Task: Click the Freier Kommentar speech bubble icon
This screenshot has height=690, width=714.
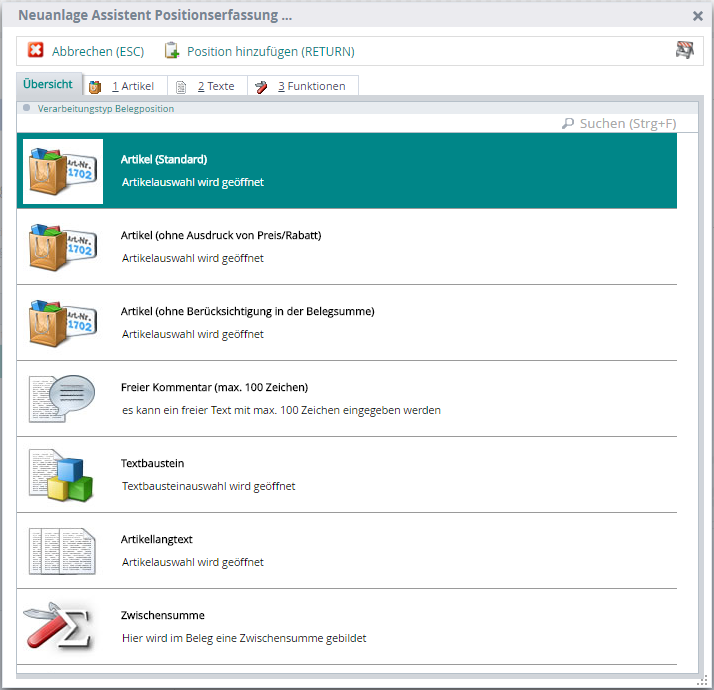Action: click(x=63, y=398)
